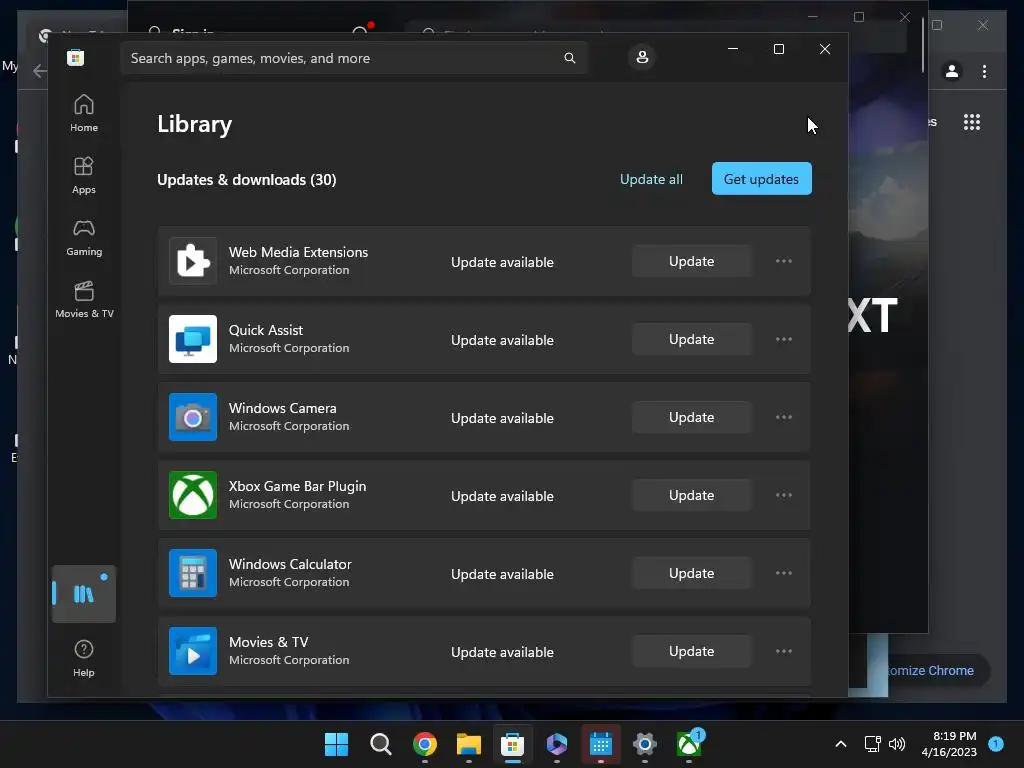Image resolution: width=1024 pixels, height=768 pixels.
Task: Open the Help icon in the sidebar
Action: tap(84, 658)
